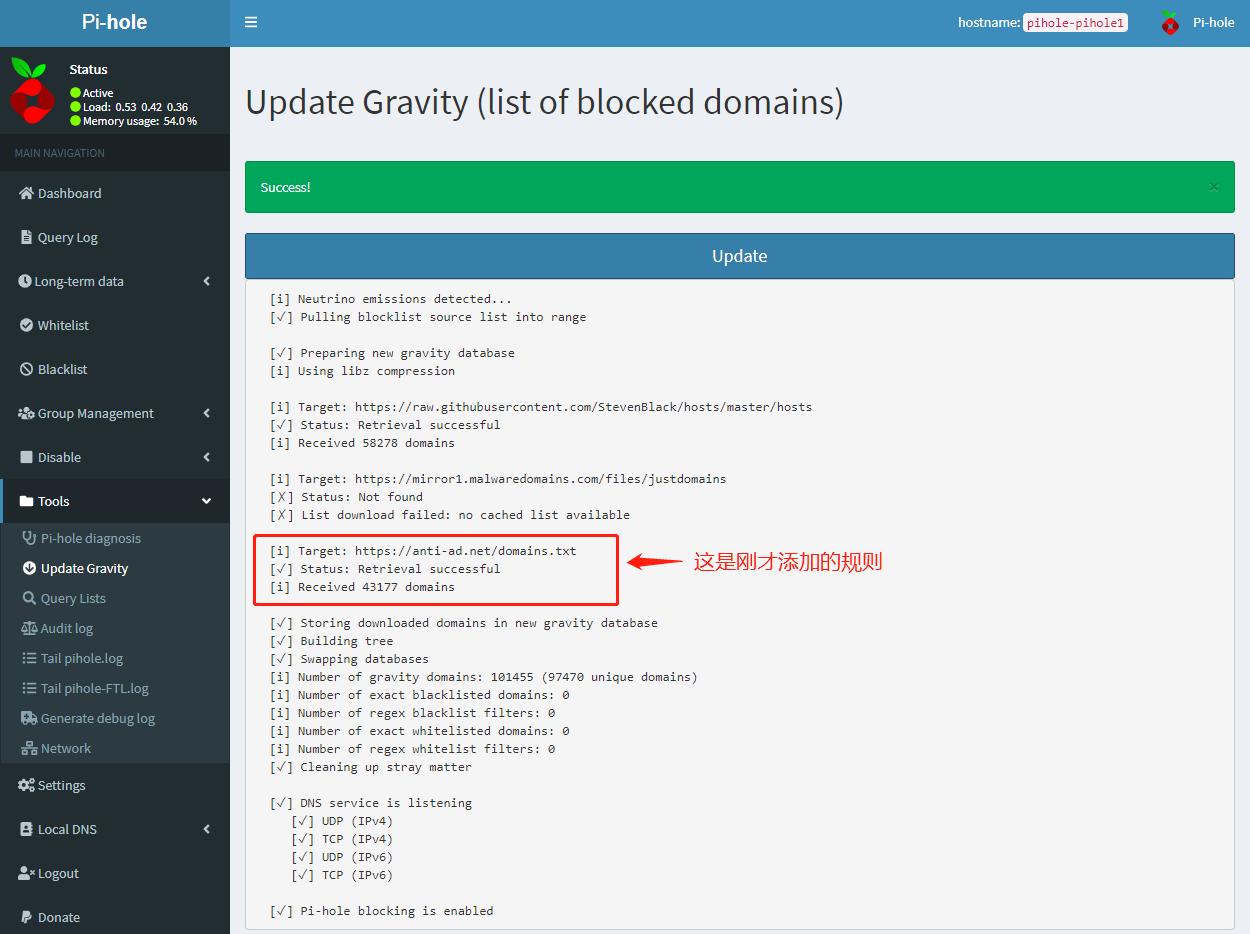
Task: Click the Pi-hole user label in the header
Action: point(1214,22)
